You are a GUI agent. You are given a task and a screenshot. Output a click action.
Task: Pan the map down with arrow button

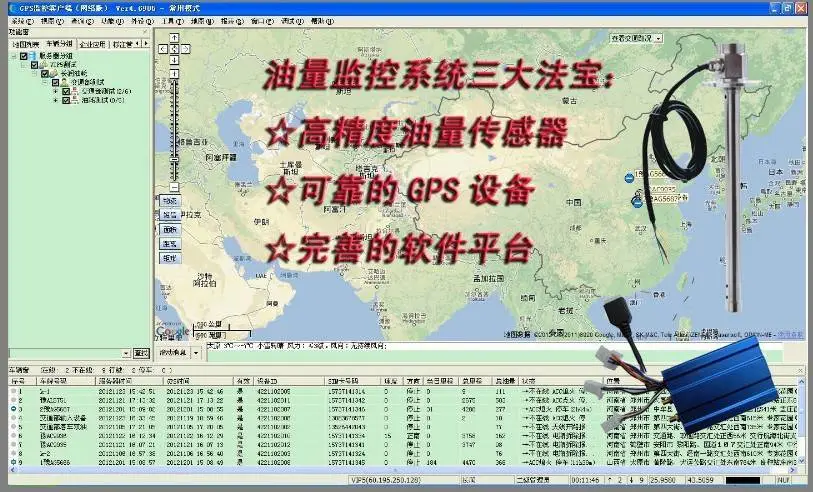174,60
